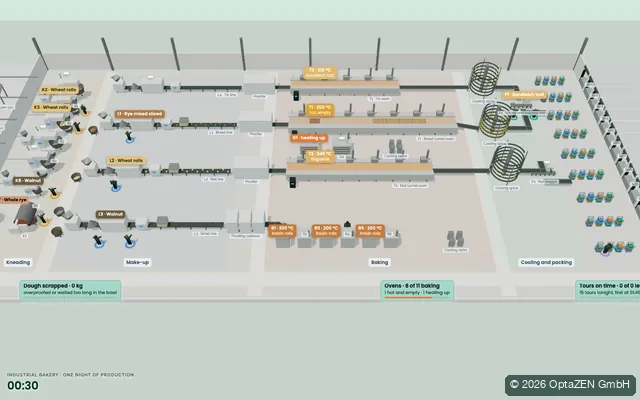Click the black control terminal at the T3 tin oven
The width and height of the screenshot is (640, 400).
[296, 96]
